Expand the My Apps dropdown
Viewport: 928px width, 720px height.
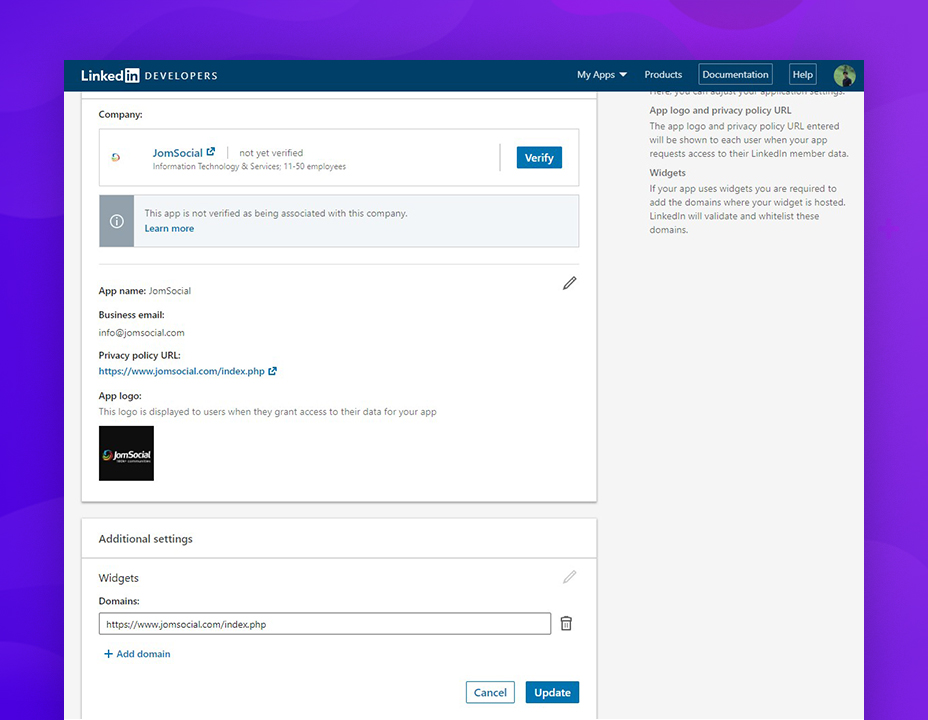click(602, 75)
